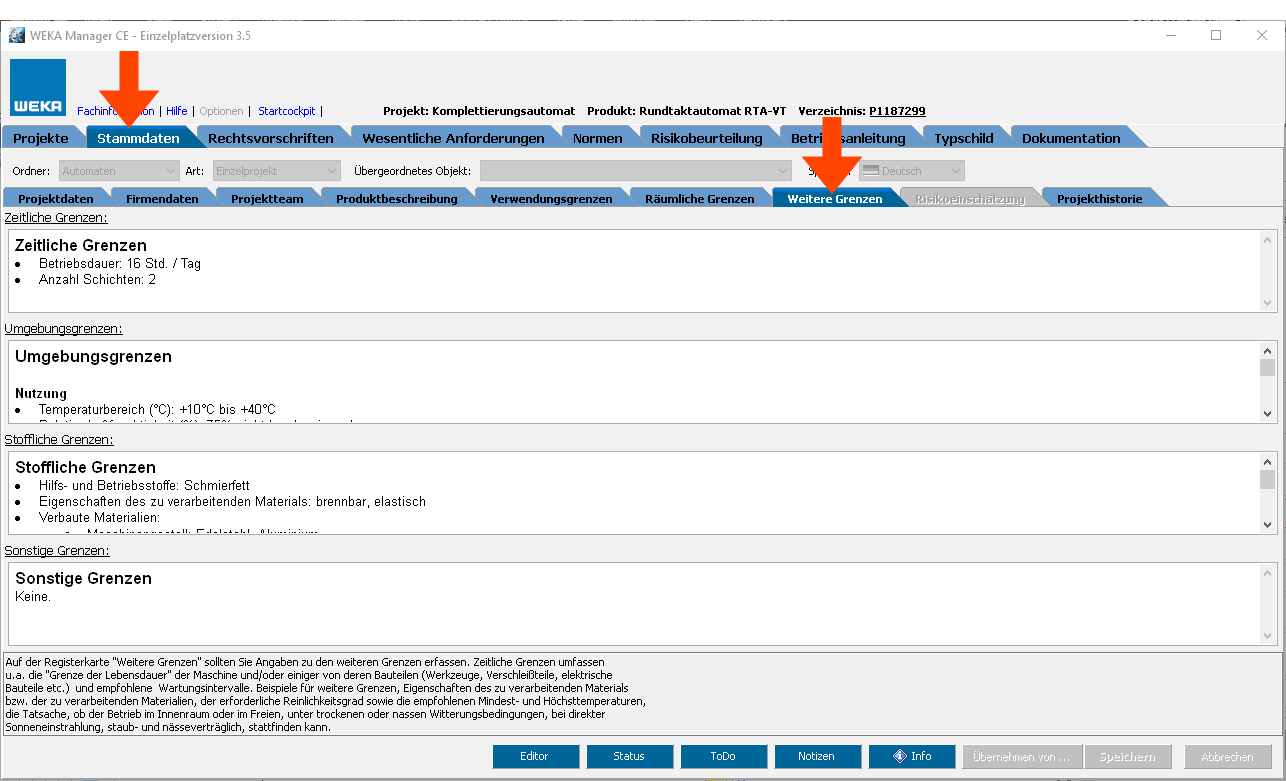Open the Übergeordnetes Objekt dropdown

pos(635,171)
